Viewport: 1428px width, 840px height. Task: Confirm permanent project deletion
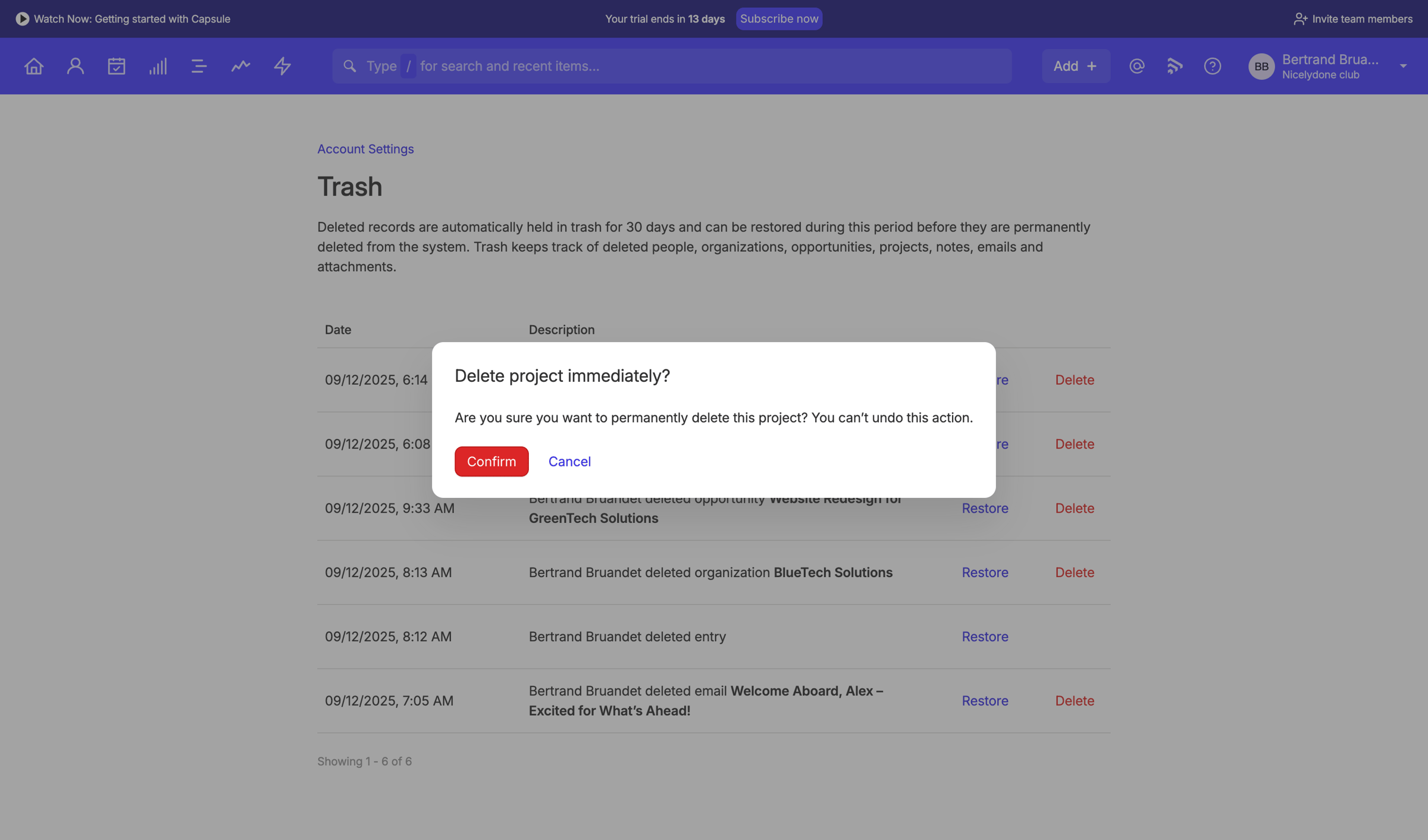491,462
